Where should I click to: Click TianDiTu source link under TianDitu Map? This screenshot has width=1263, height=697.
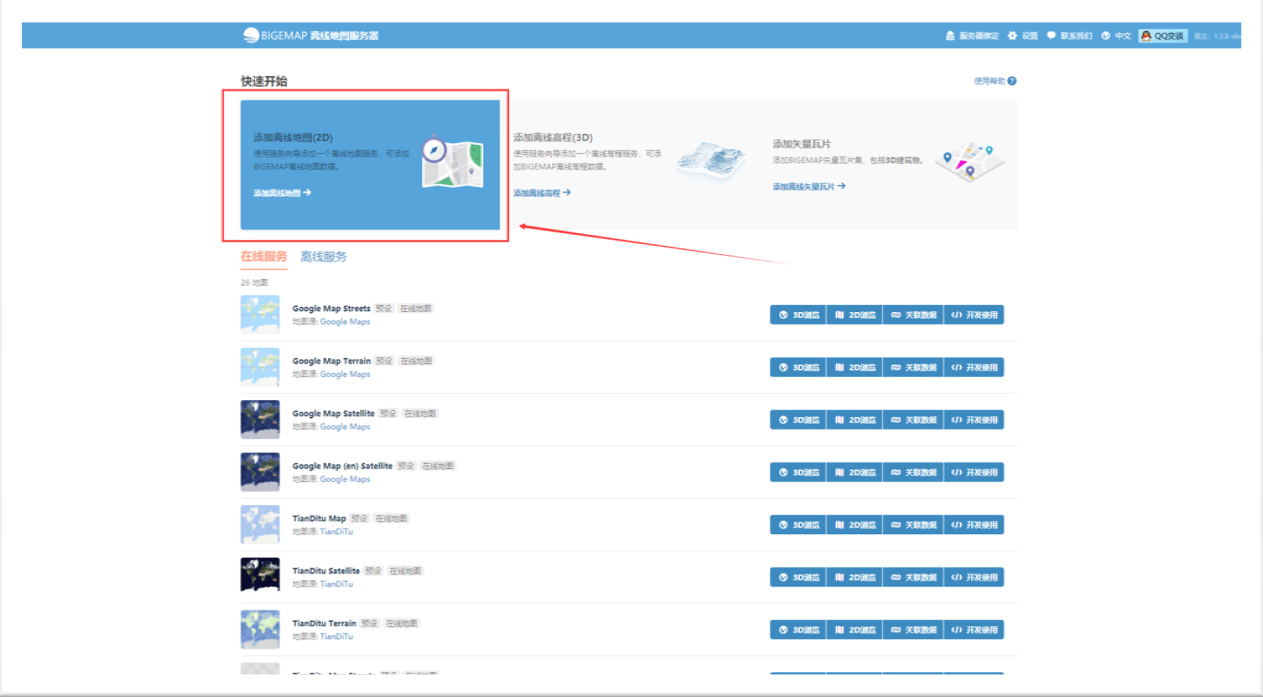[x=336, y=532]
